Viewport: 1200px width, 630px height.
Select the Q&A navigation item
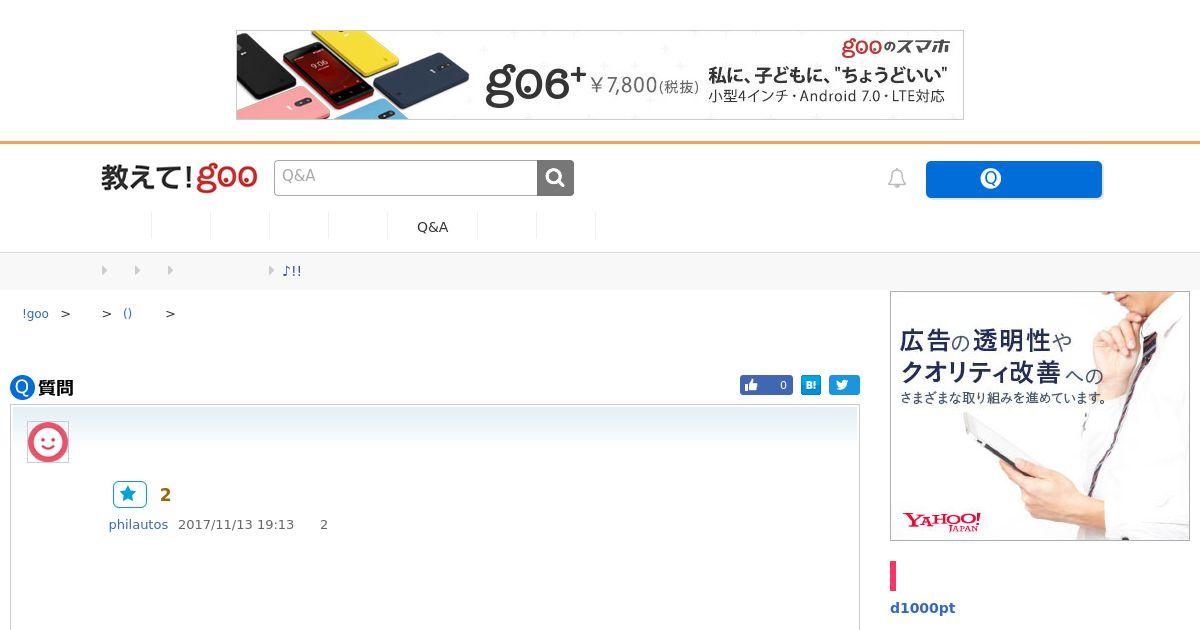point(432,227)
